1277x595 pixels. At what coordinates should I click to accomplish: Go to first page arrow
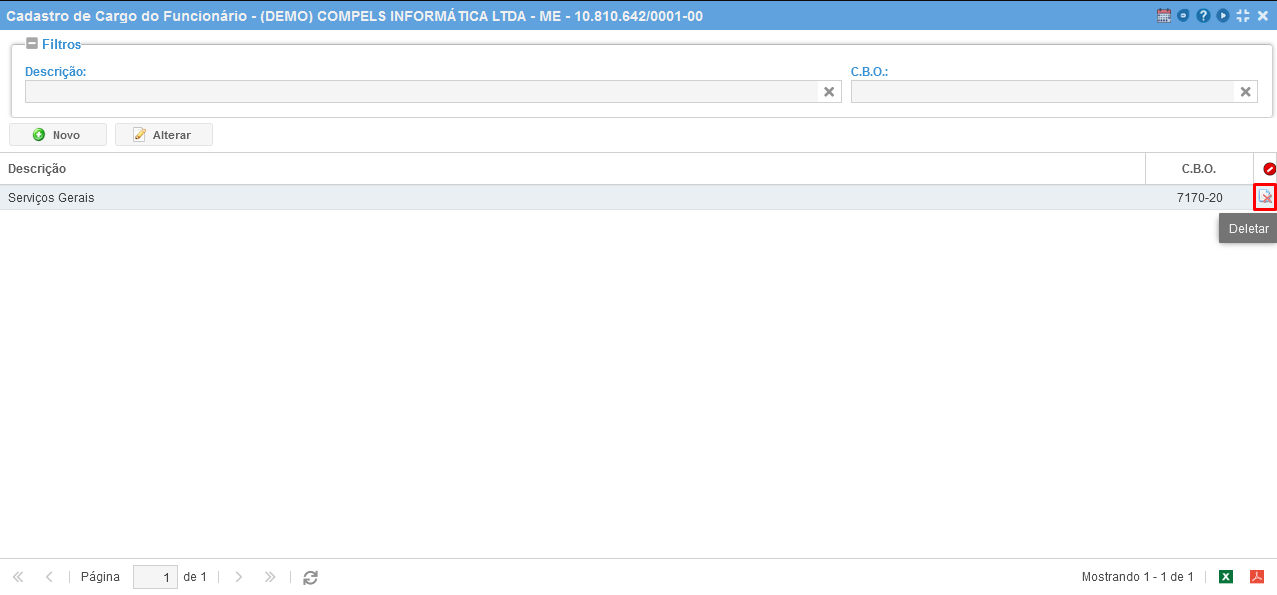click(x=18, y=577)
